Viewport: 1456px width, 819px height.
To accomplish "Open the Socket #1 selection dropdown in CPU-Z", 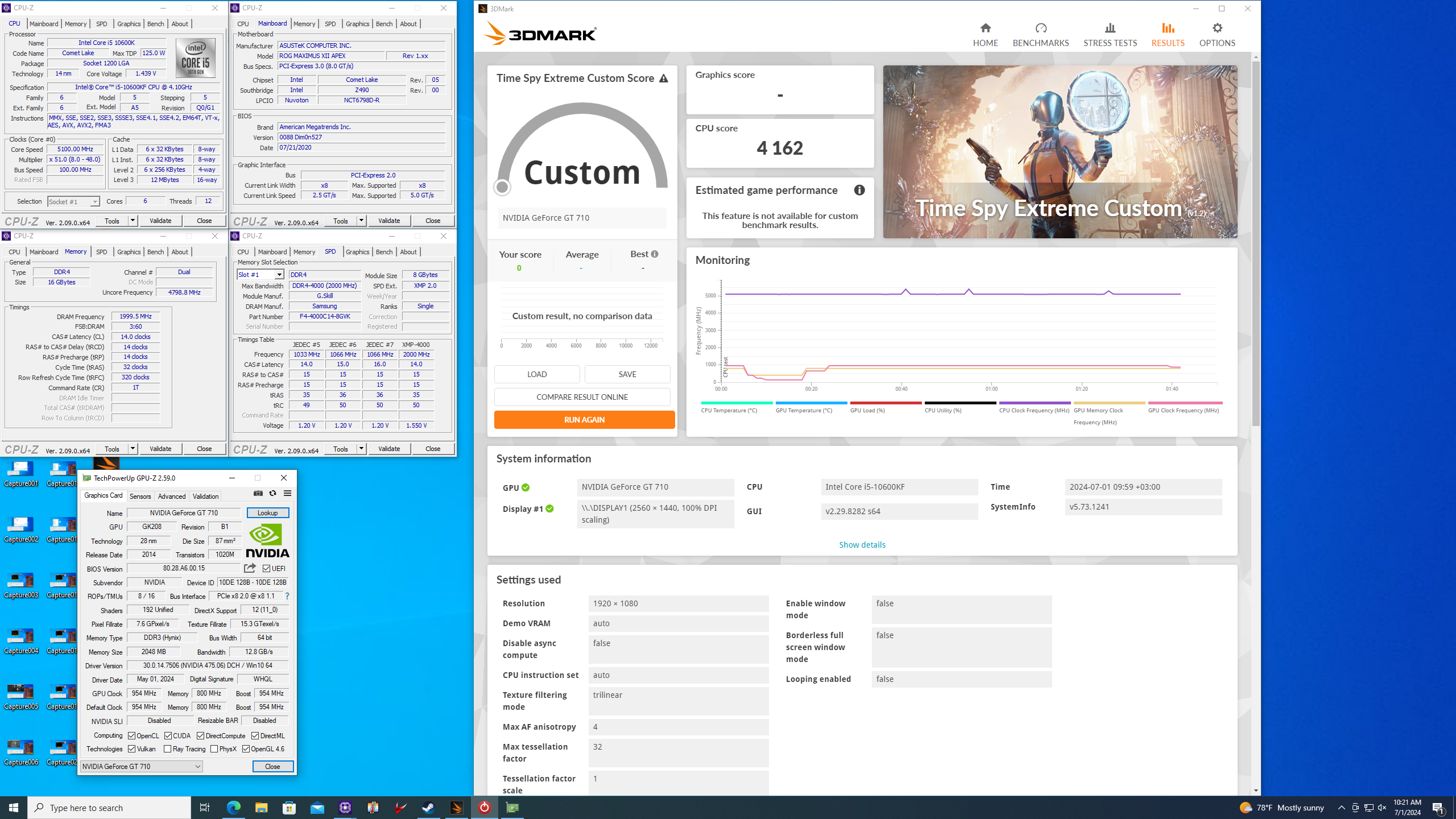I will [73, 202].
